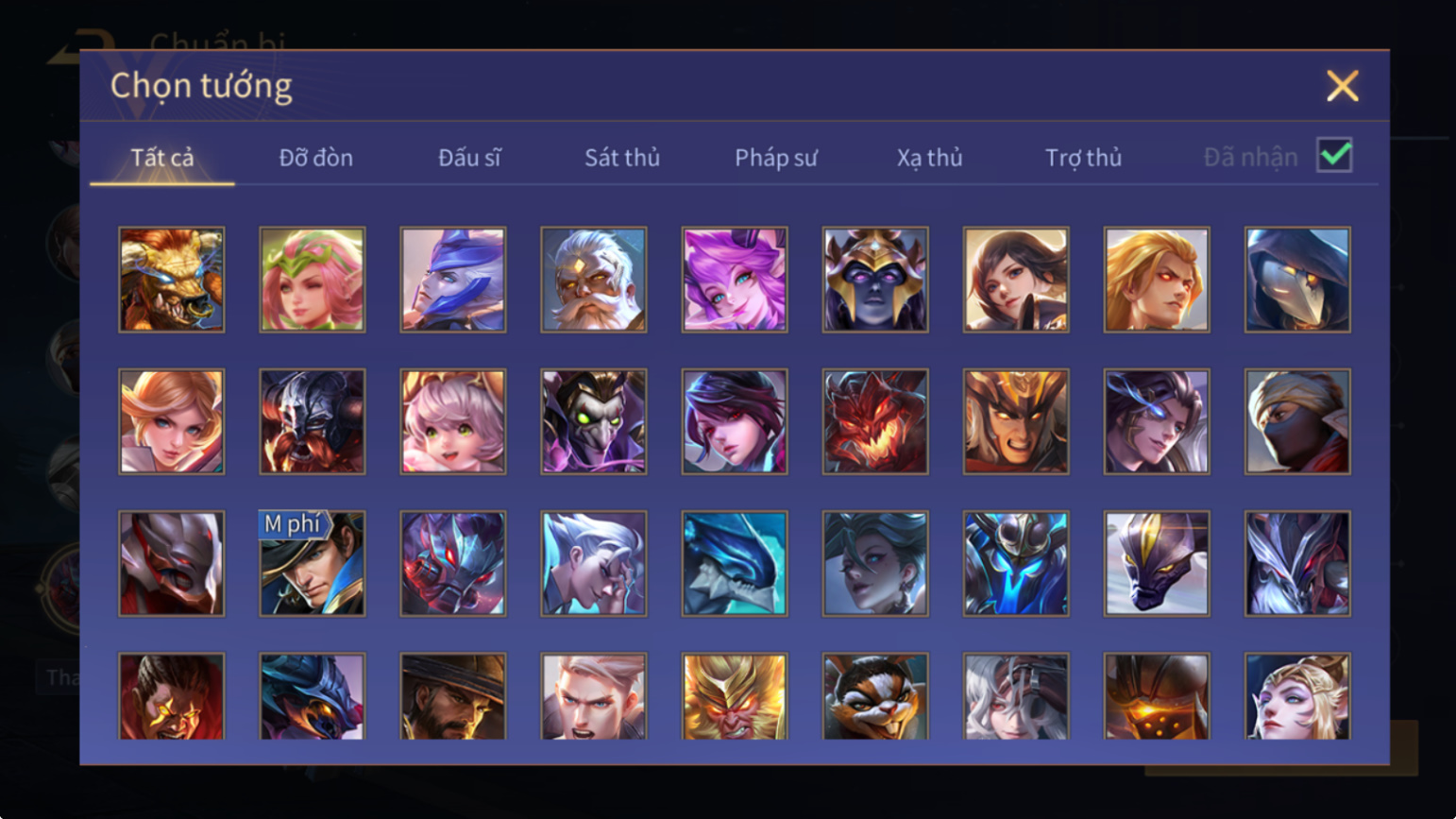1456x819 pixels.
Task: Pick the golden monkey king hero
Action: [x=735, y=696]
